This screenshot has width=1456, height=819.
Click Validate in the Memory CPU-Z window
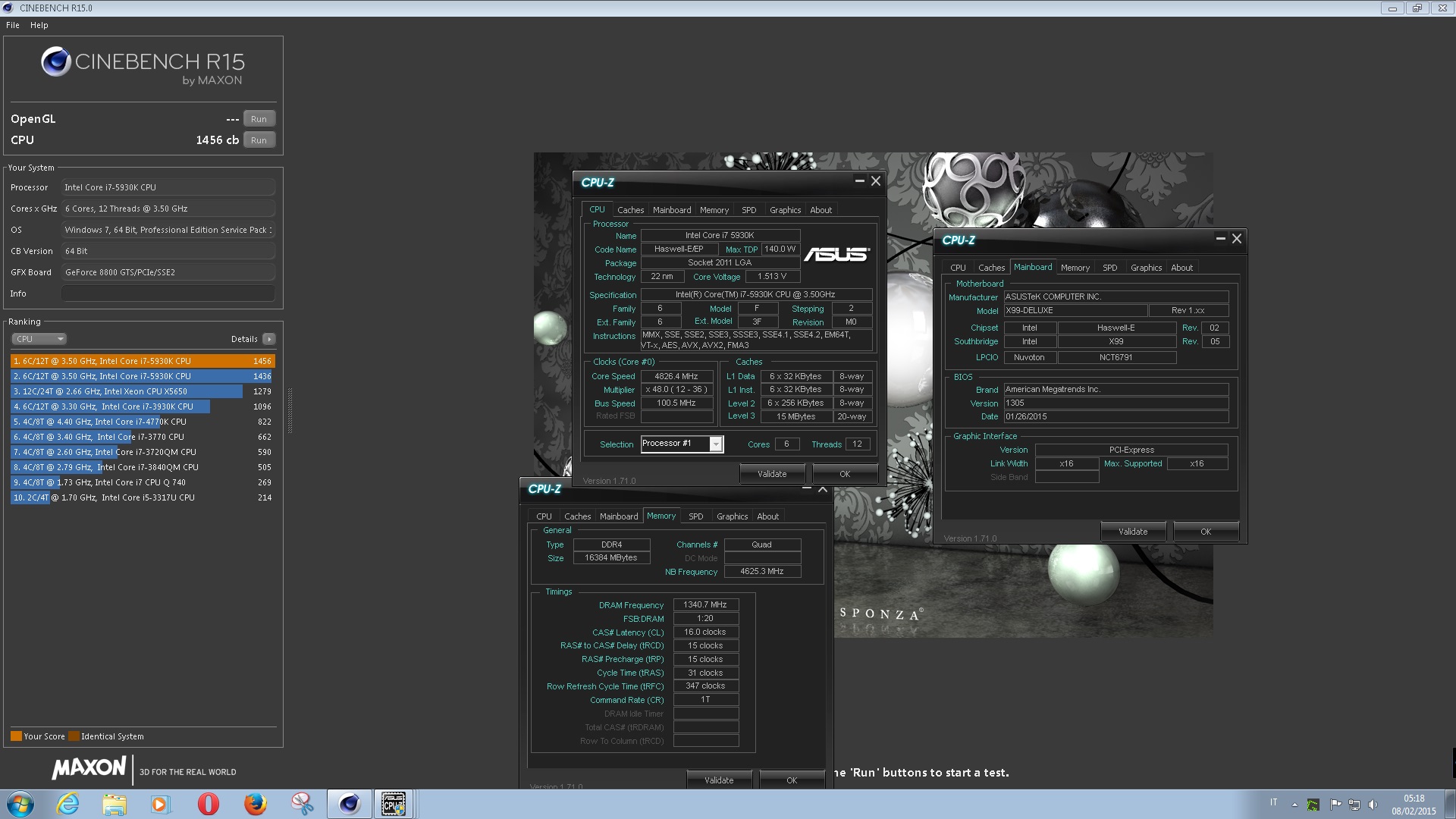tap(719, 780)
